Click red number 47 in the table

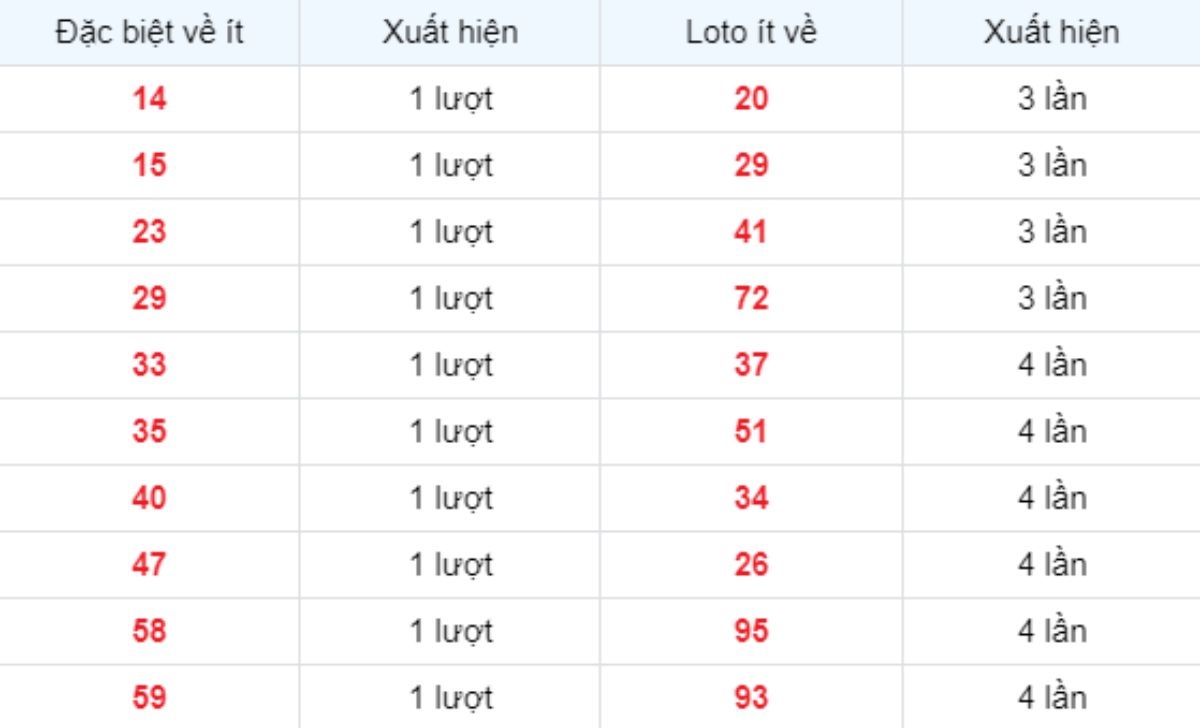point(149,565)
